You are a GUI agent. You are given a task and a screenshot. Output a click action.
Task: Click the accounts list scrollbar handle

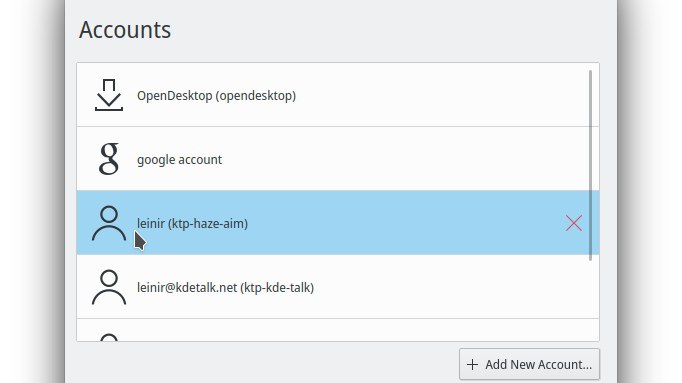[x=590, y=165]
